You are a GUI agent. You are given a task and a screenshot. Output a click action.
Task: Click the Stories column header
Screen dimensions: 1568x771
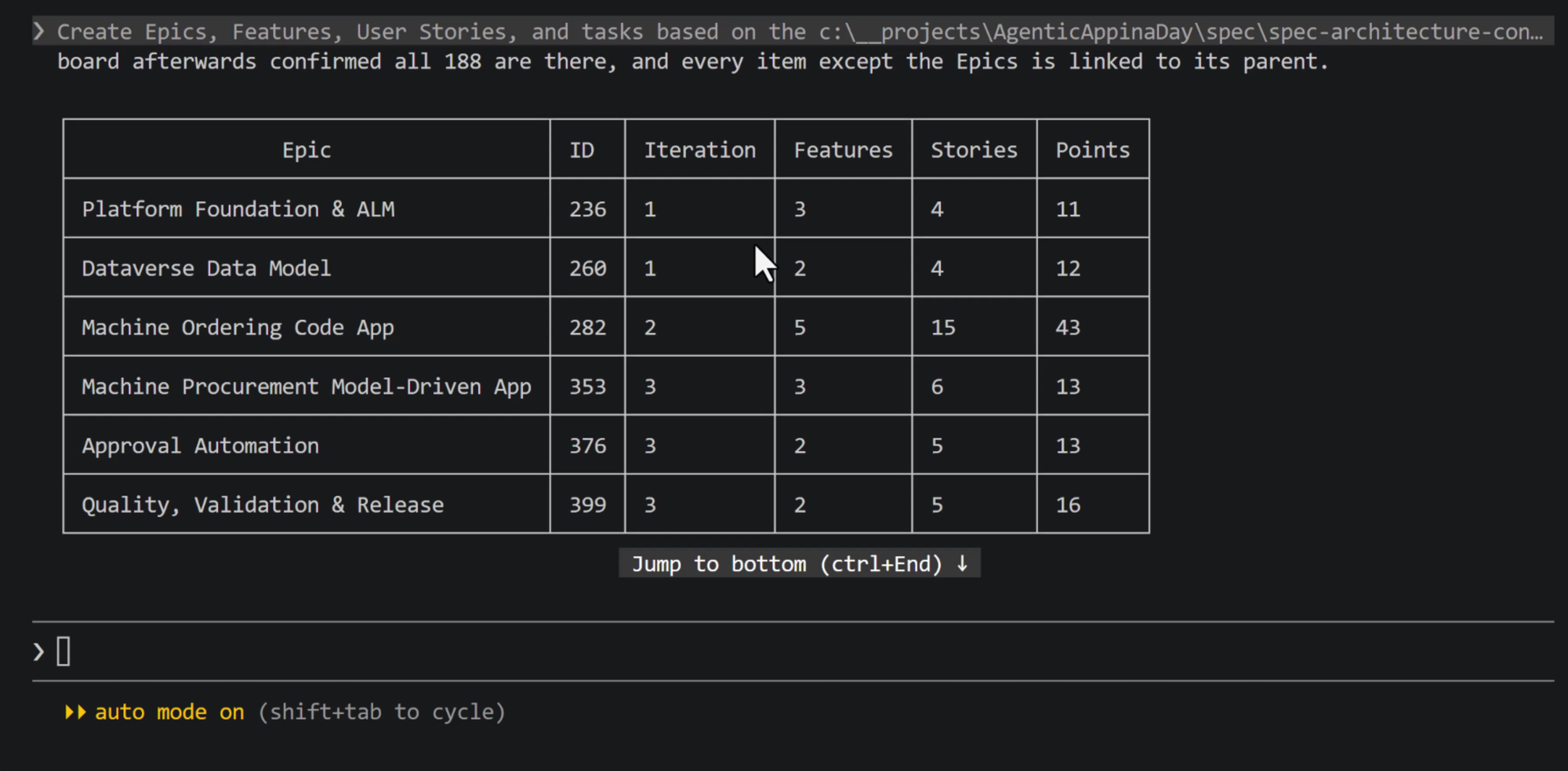click(x=975, y=150)
